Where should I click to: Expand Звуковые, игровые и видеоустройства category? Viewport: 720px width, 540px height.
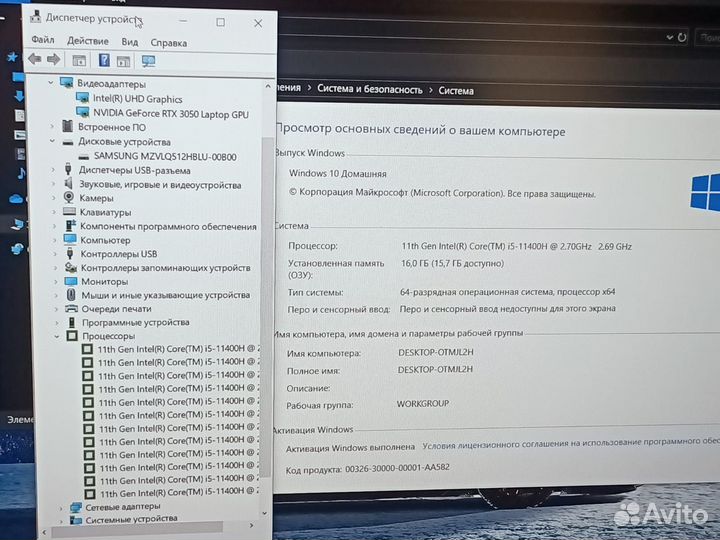[53, 184]
